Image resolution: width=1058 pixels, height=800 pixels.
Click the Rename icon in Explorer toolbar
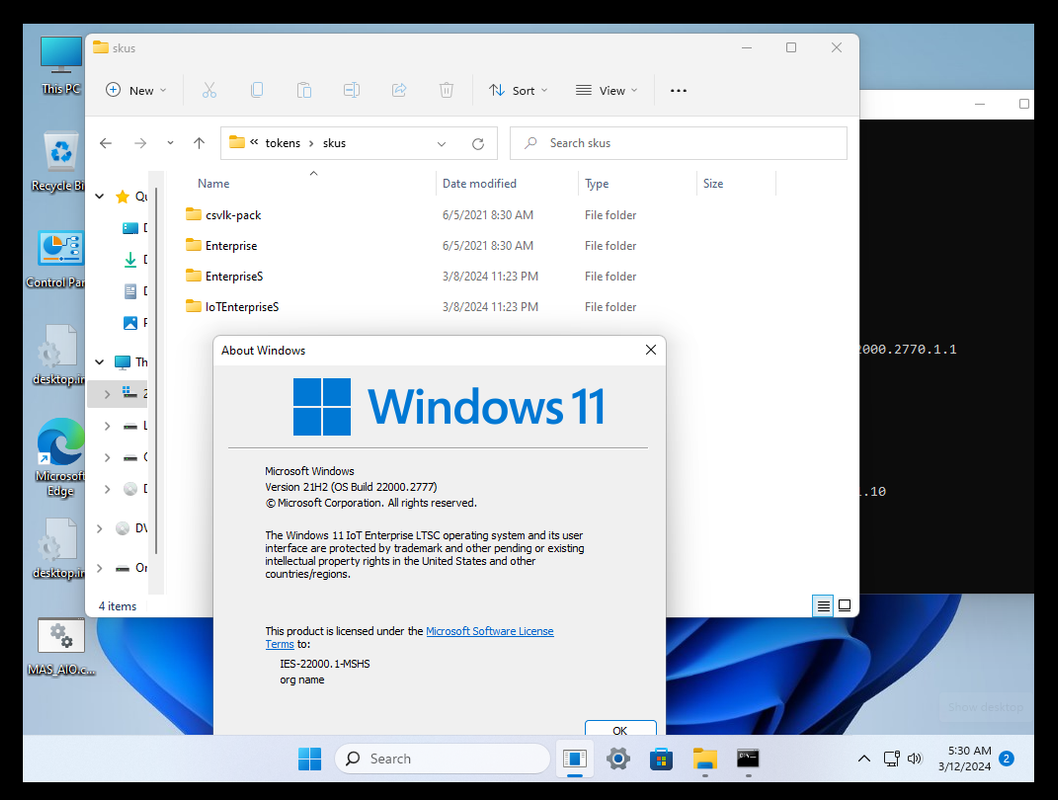(x=352, y=90)
